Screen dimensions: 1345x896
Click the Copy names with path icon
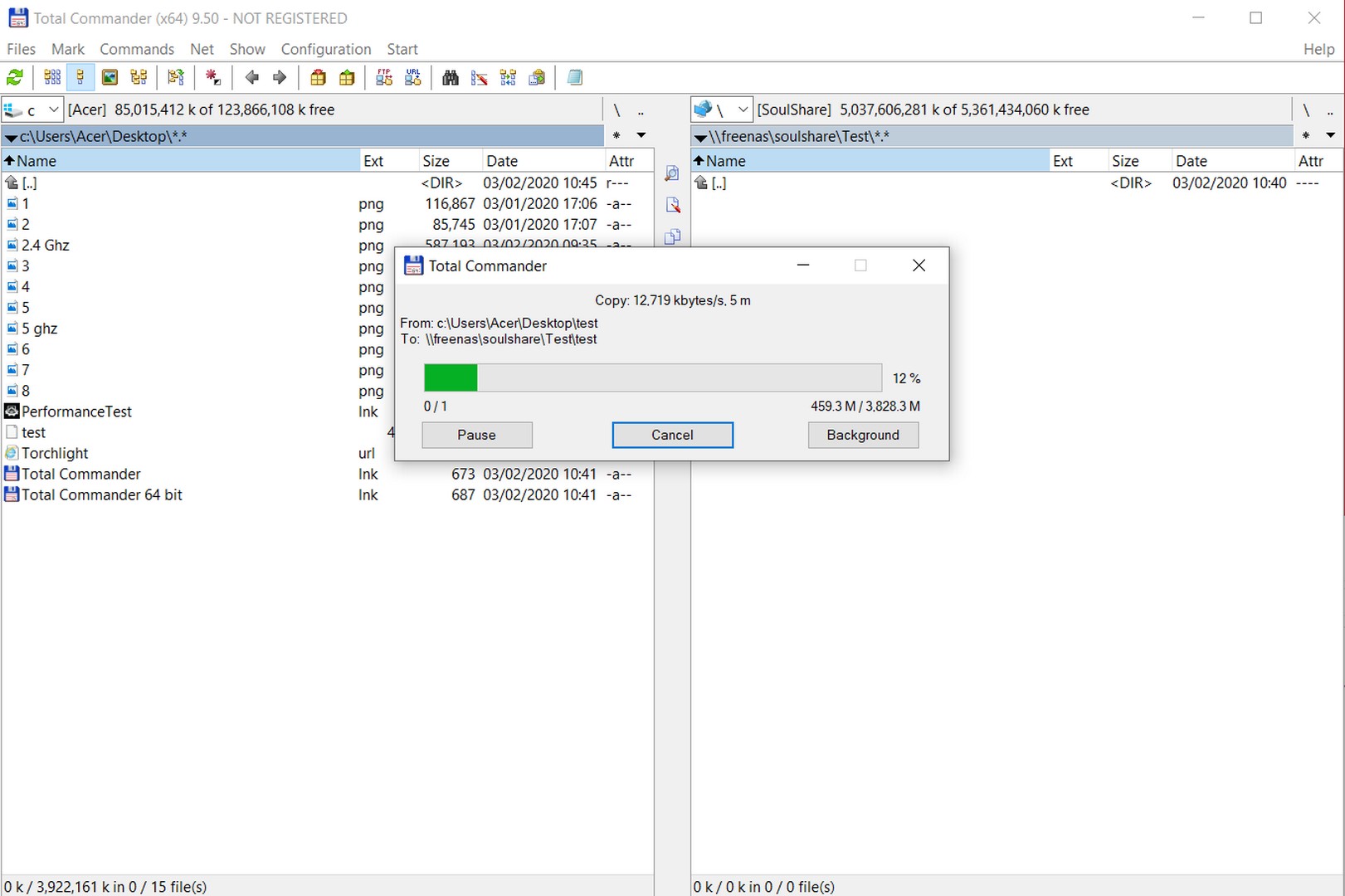pos(537,77)
